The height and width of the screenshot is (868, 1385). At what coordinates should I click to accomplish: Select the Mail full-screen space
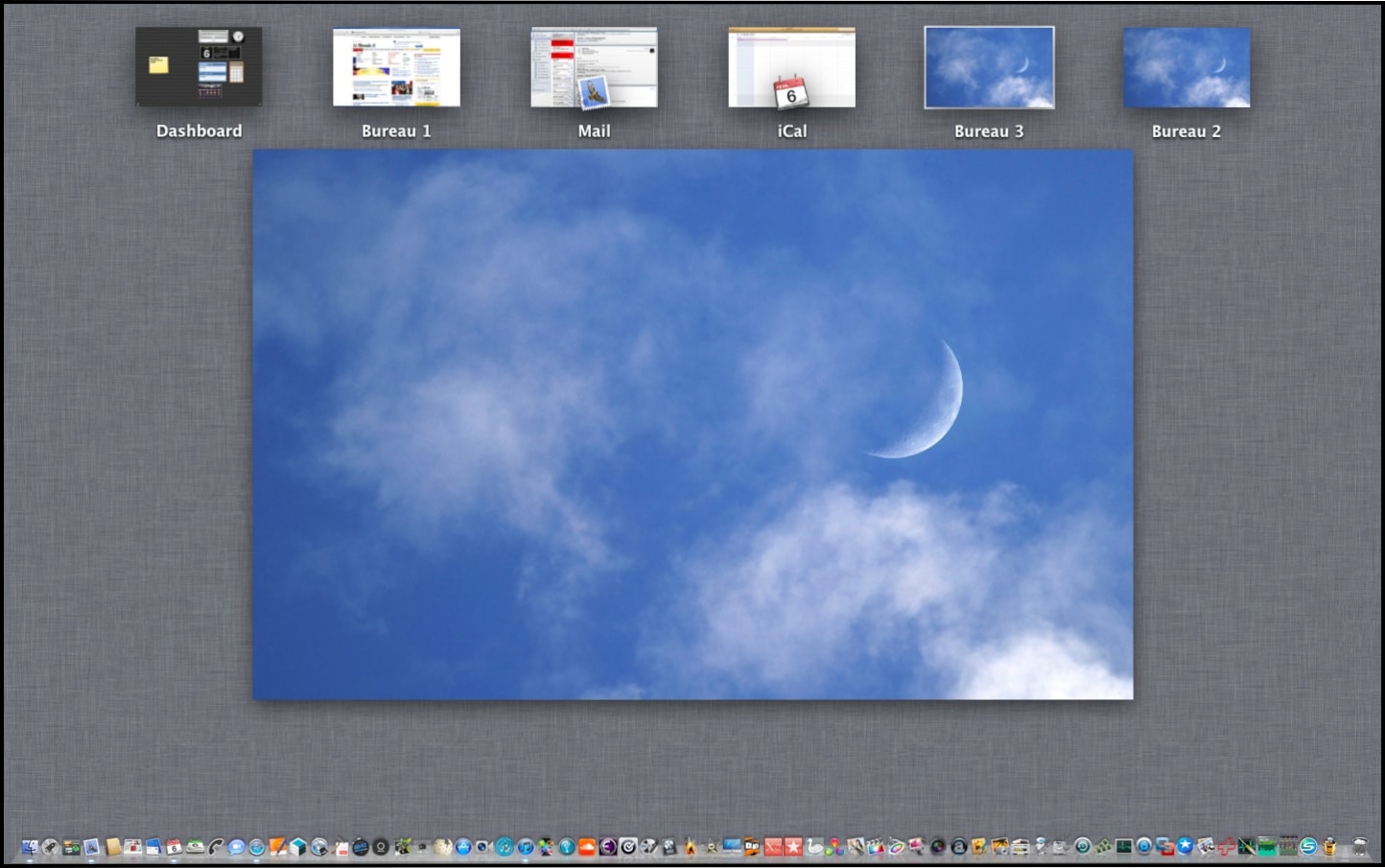coord(594,67)
